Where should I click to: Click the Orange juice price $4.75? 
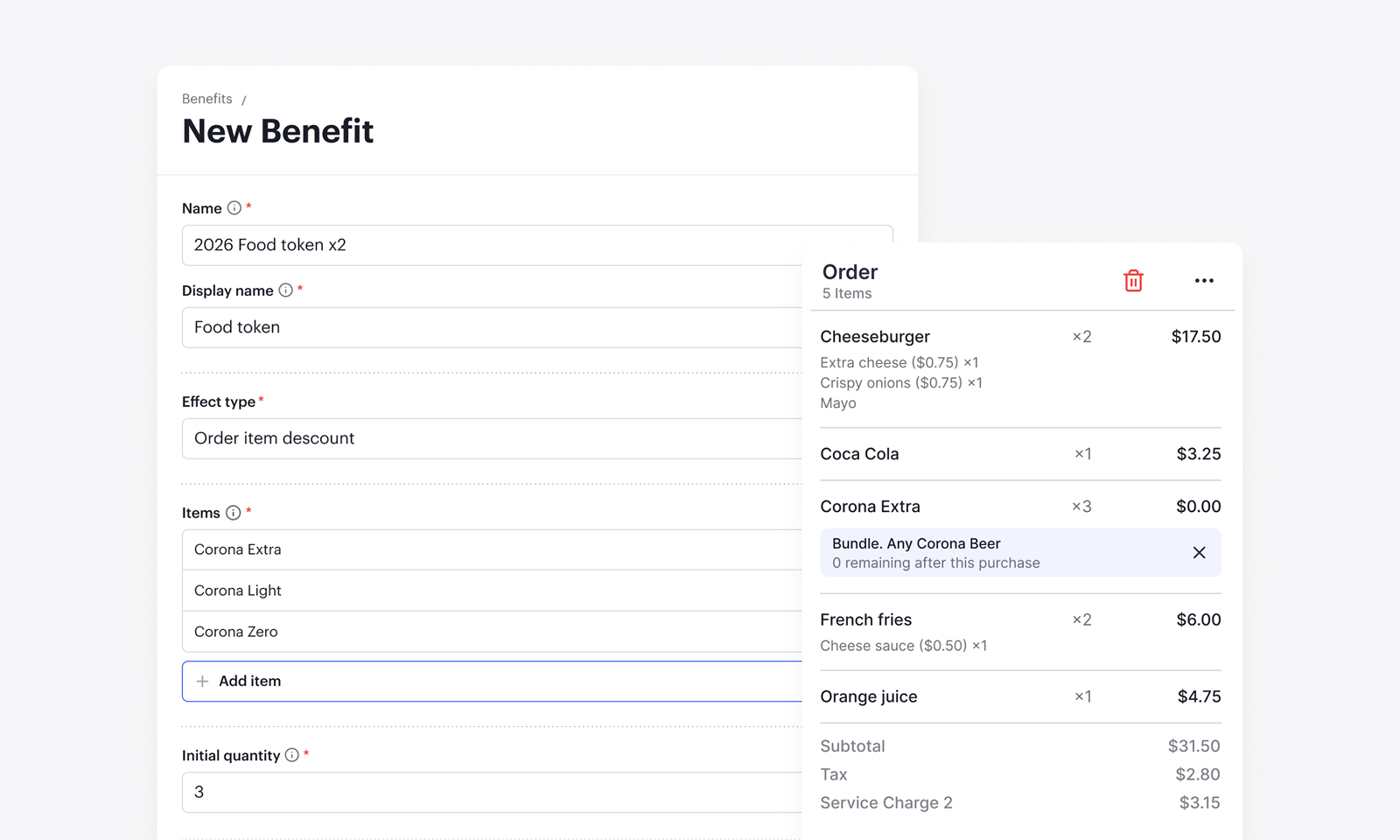(x=1199, y=696)
